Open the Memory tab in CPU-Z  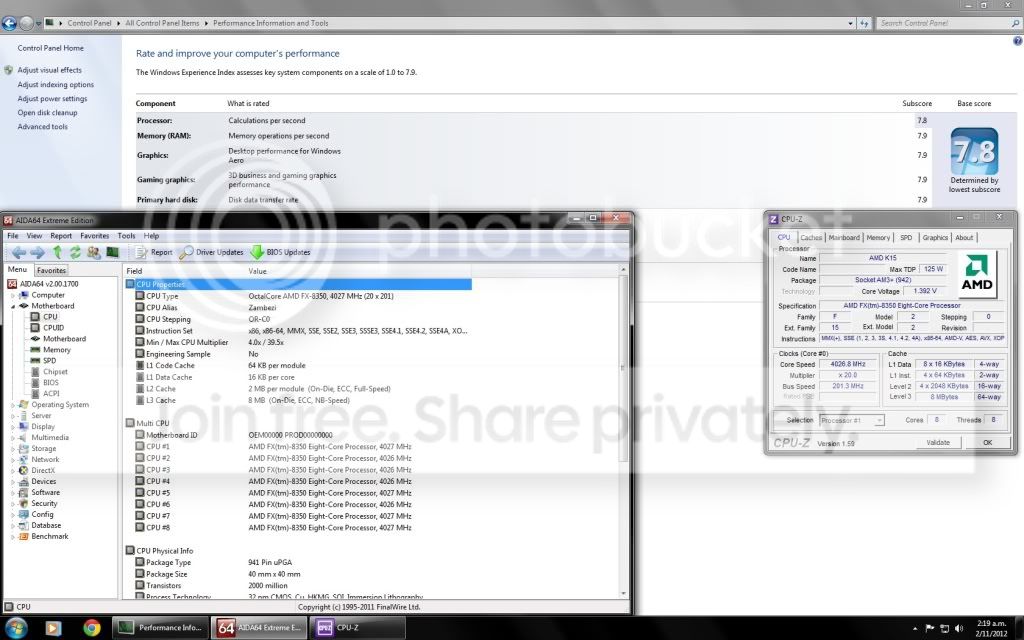tap(878, 238)
